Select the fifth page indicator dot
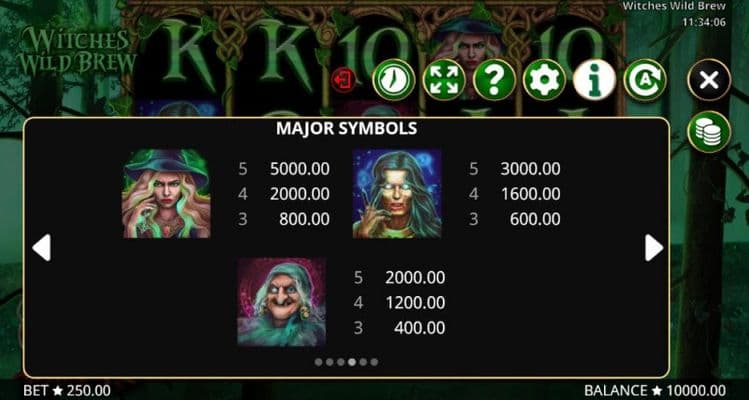 click(363, 362)
